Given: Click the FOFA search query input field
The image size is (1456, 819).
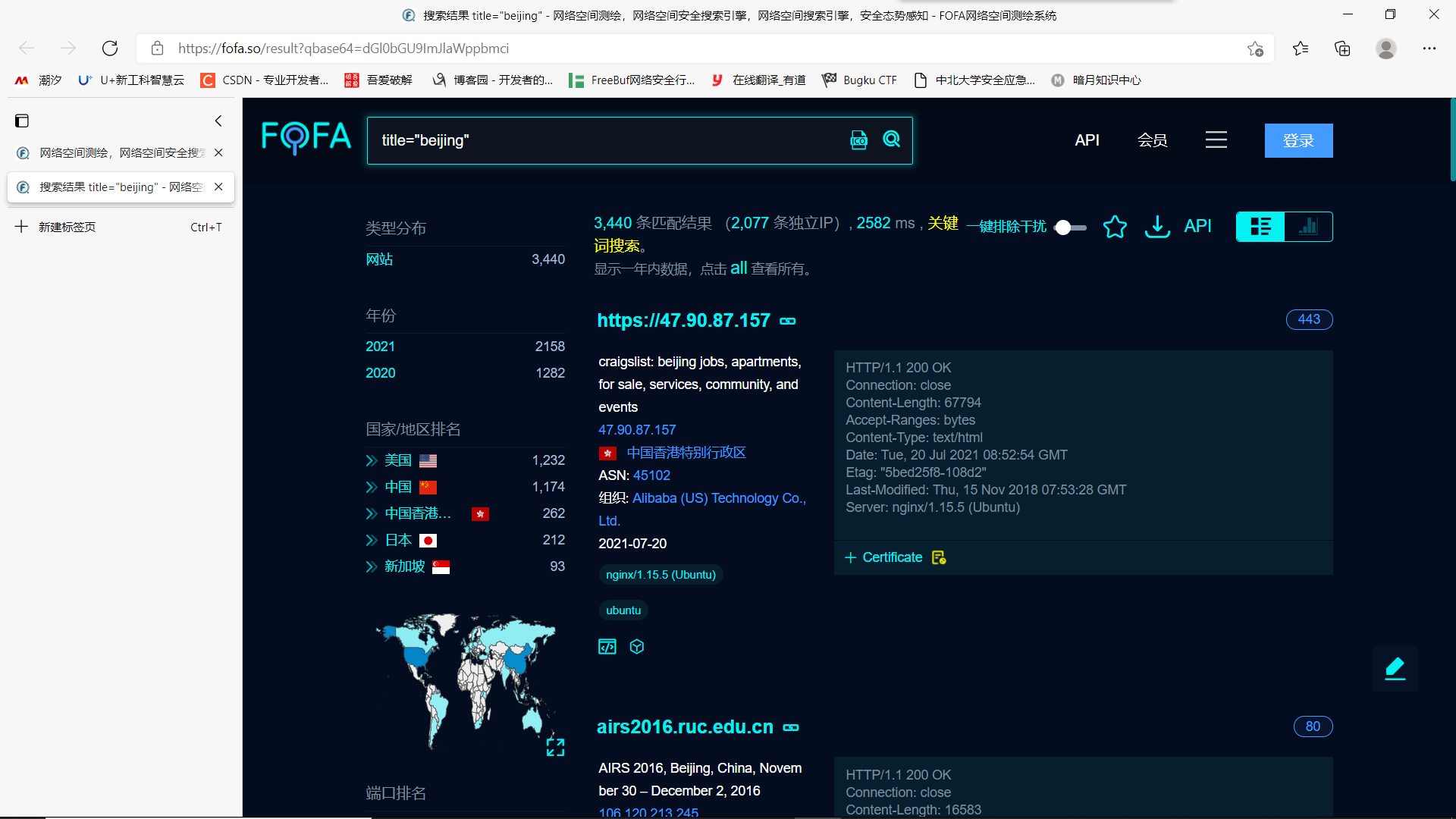Looking at the screenshot, I should pos(607,140).
